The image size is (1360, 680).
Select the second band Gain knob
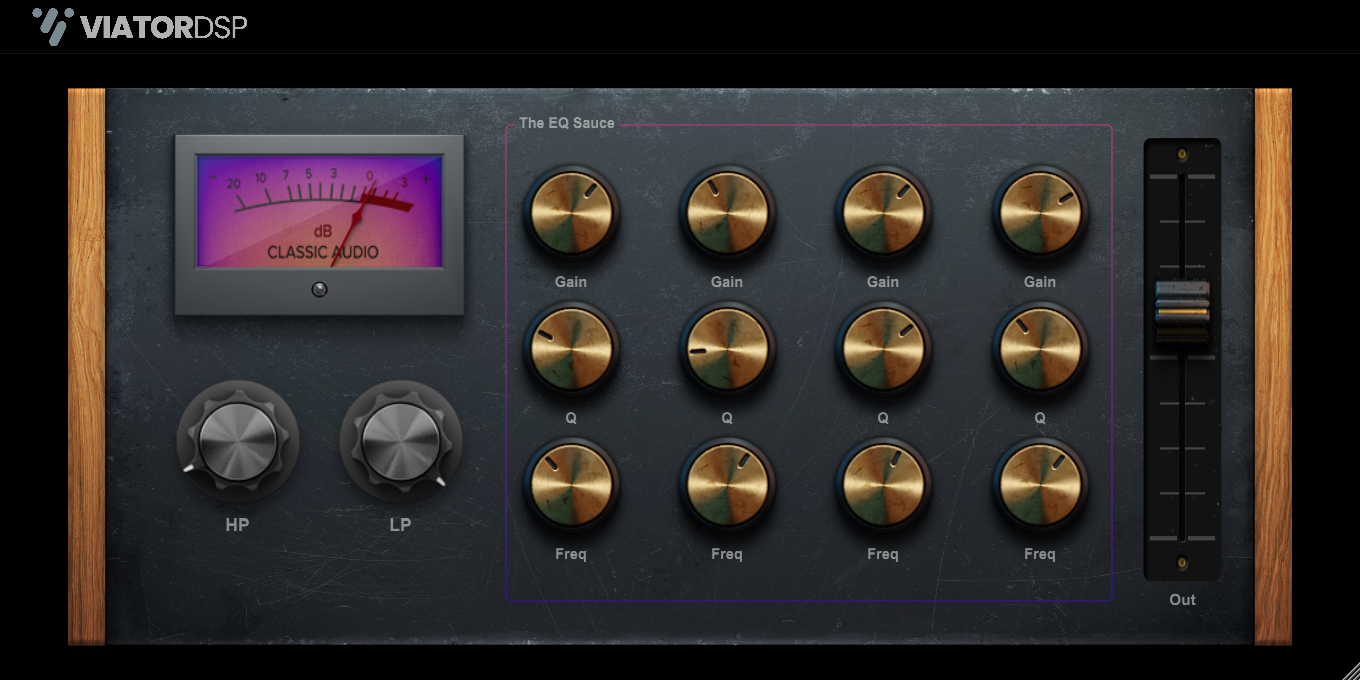click(727, 213)
